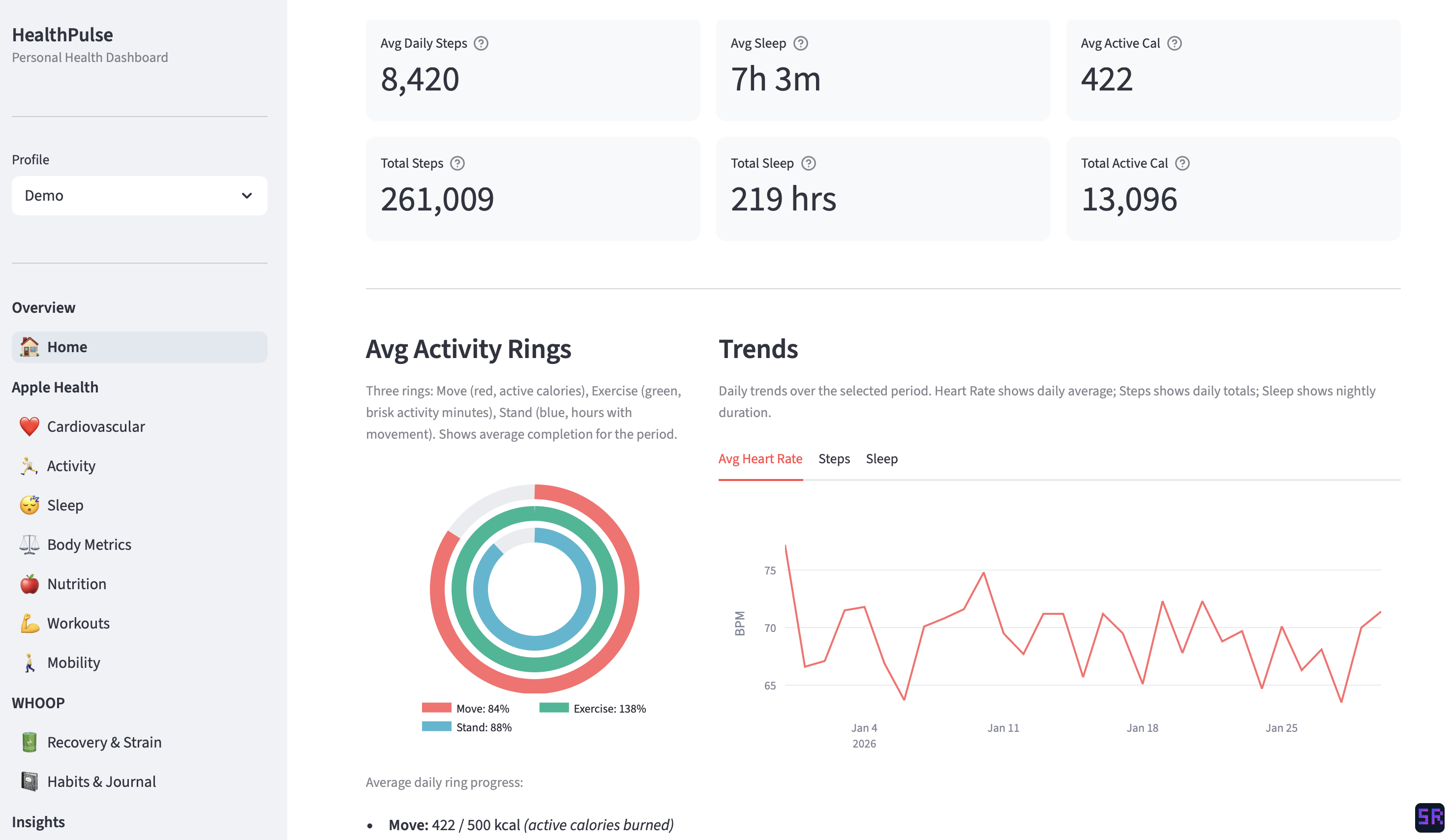Open Body Metrics from the sidebar
The width and height of the screenshot is (1452, 840).
89,544
